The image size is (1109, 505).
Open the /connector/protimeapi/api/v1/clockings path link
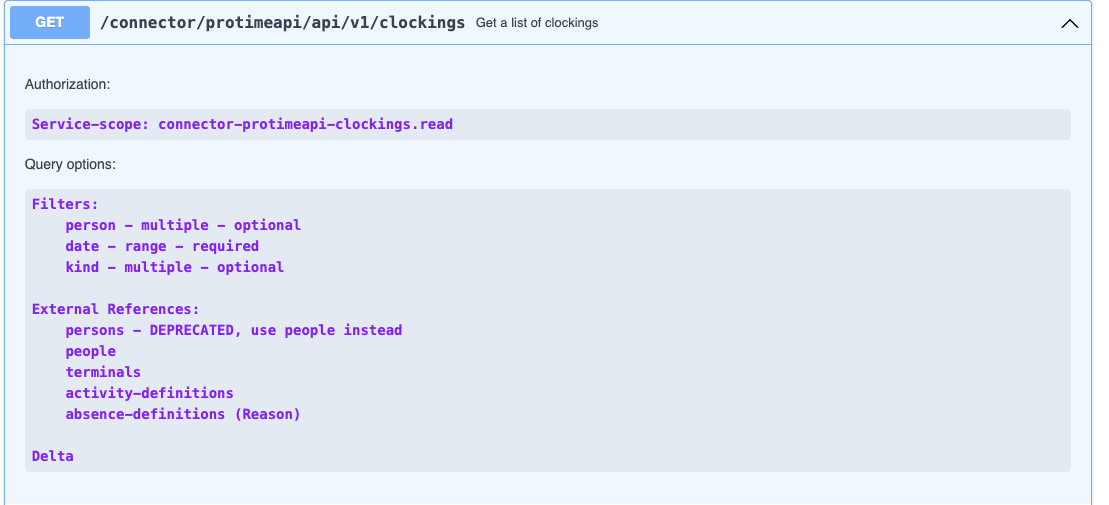pos(283,23)
